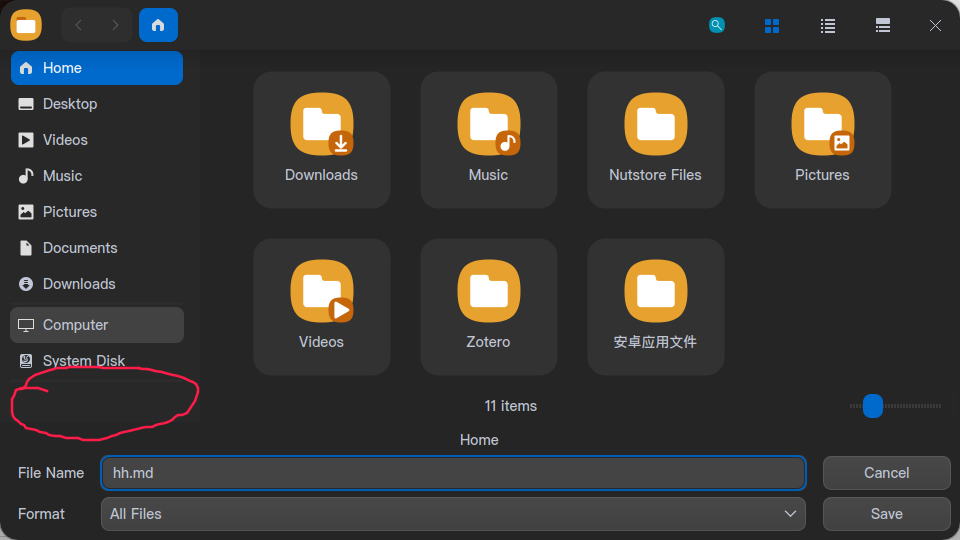Click the File Name input field

pos(453,473)
